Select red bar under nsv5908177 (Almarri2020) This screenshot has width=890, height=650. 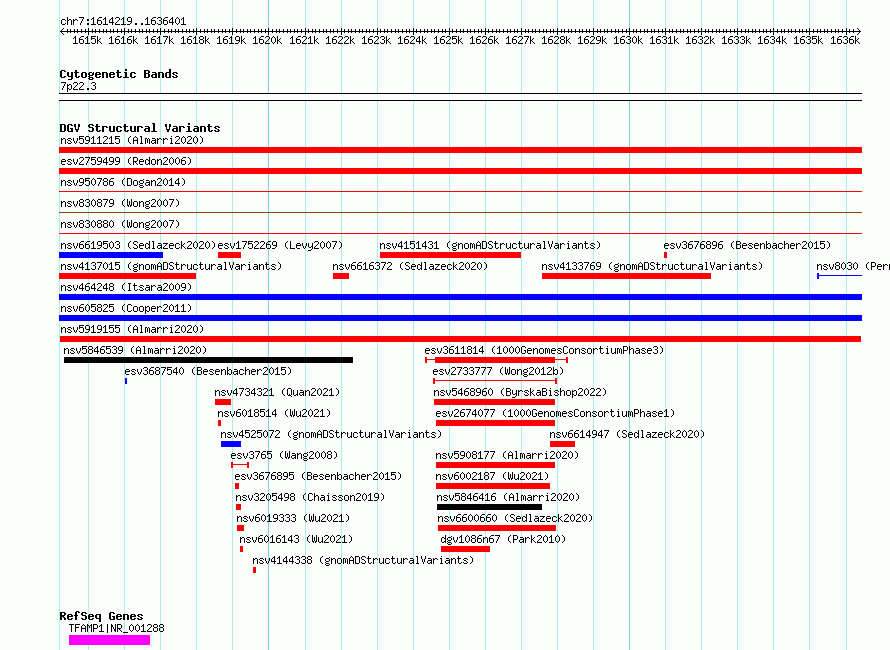pos(496,466)
